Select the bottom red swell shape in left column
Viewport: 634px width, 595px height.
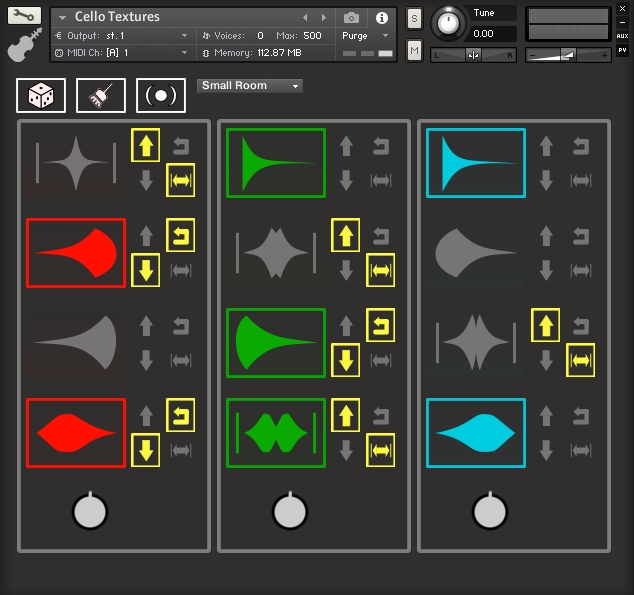click(76, 432)
